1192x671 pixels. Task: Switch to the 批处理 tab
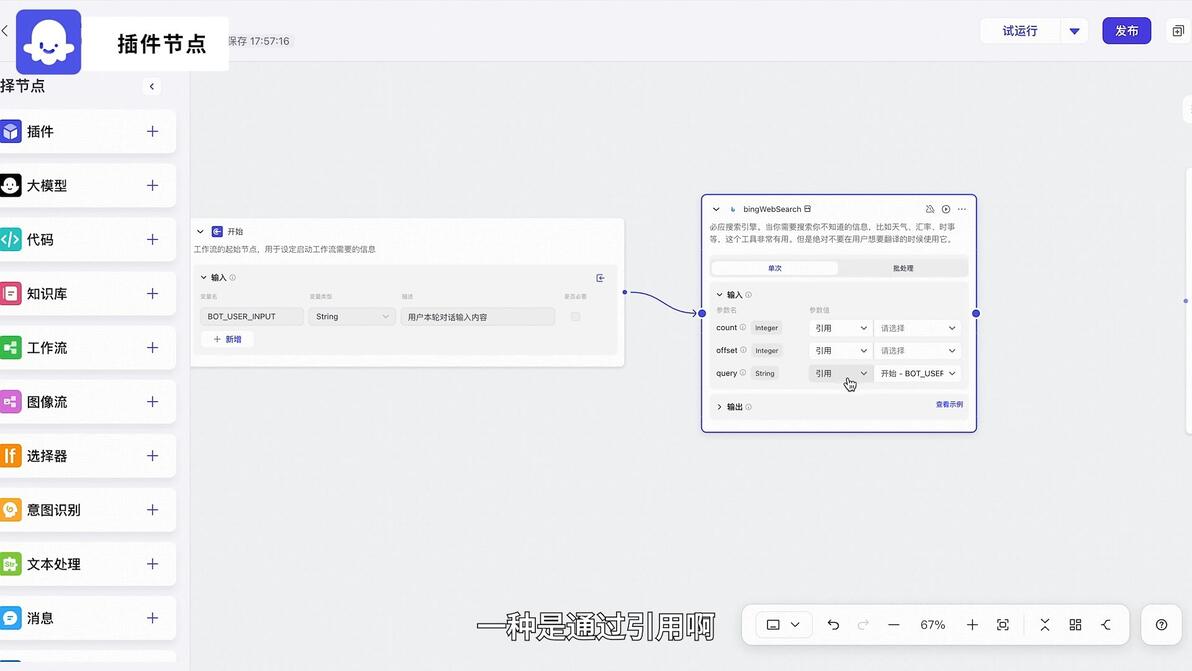pos(903,268)
